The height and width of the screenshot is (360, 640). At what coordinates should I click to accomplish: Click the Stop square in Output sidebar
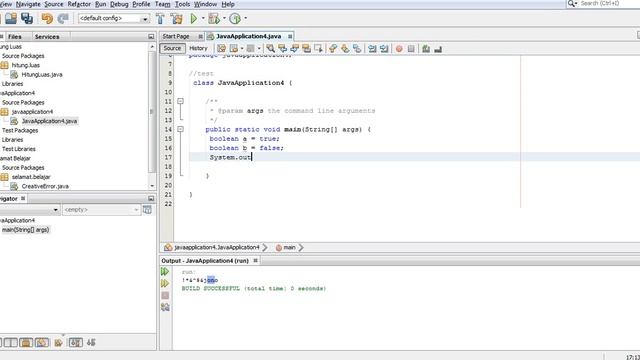coord(165,295)
